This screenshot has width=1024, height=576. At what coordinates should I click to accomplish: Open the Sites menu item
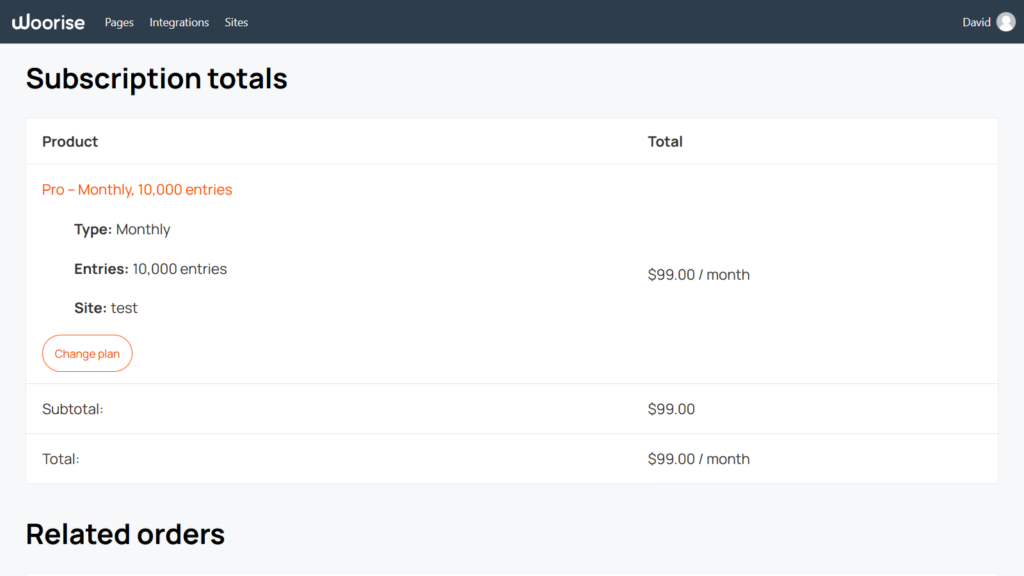pyautogui.click(x=236, y=22)
